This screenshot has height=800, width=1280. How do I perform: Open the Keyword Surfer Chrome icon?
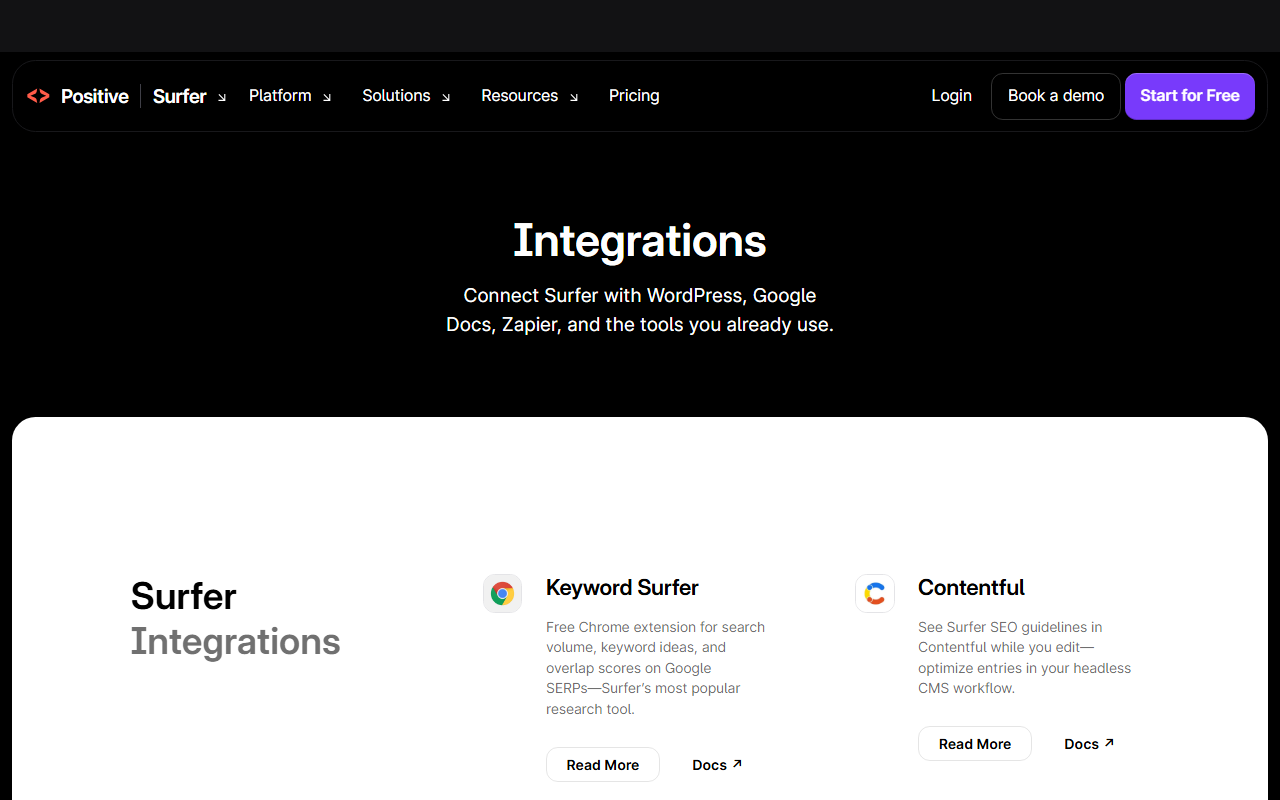tap(502, 594)
